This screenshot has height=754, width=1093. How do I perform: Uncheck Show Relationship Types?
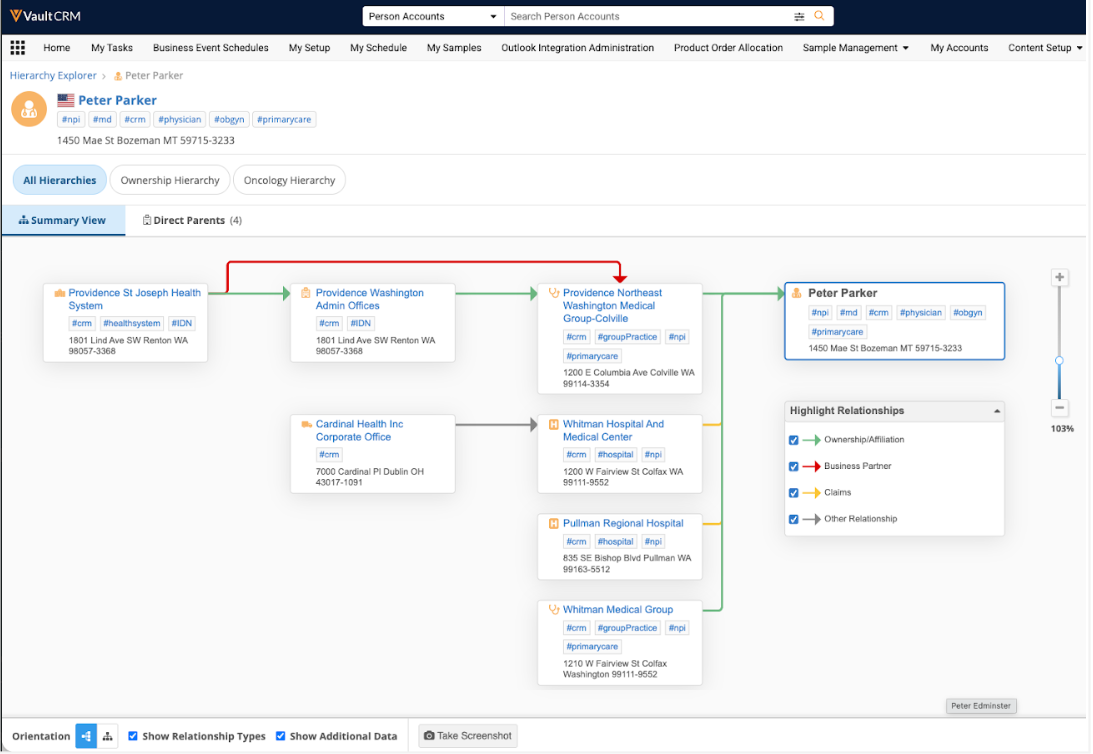[x=132, y=736]
